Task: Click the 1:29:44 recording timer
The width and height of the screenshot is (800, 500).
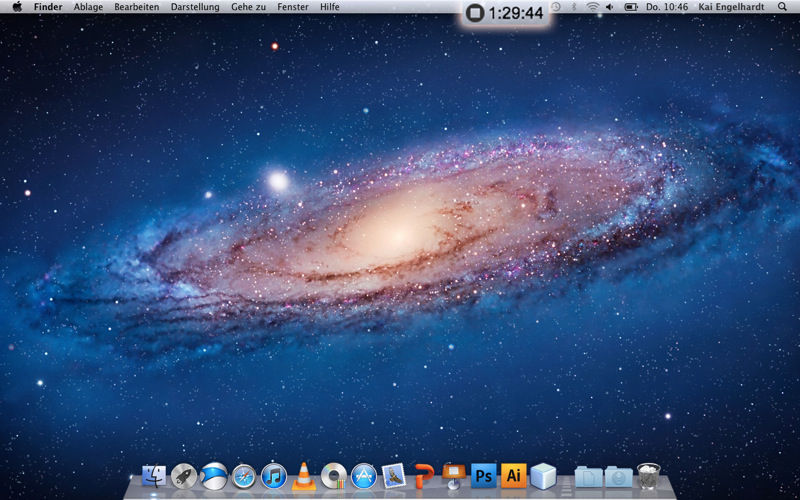Action: pos(516,13)
